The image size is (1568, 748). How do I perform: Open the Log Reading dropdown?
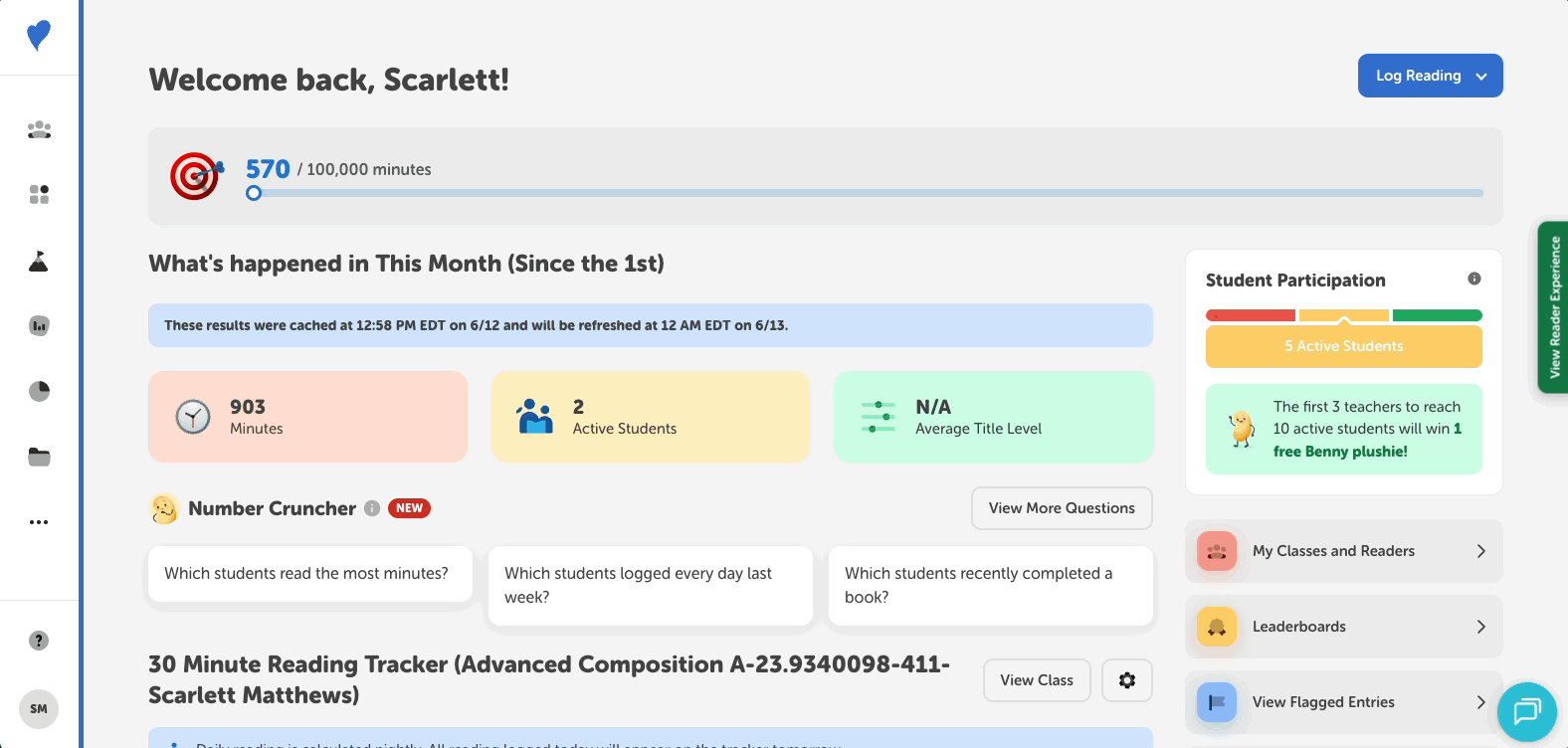tap(1430, 76)
